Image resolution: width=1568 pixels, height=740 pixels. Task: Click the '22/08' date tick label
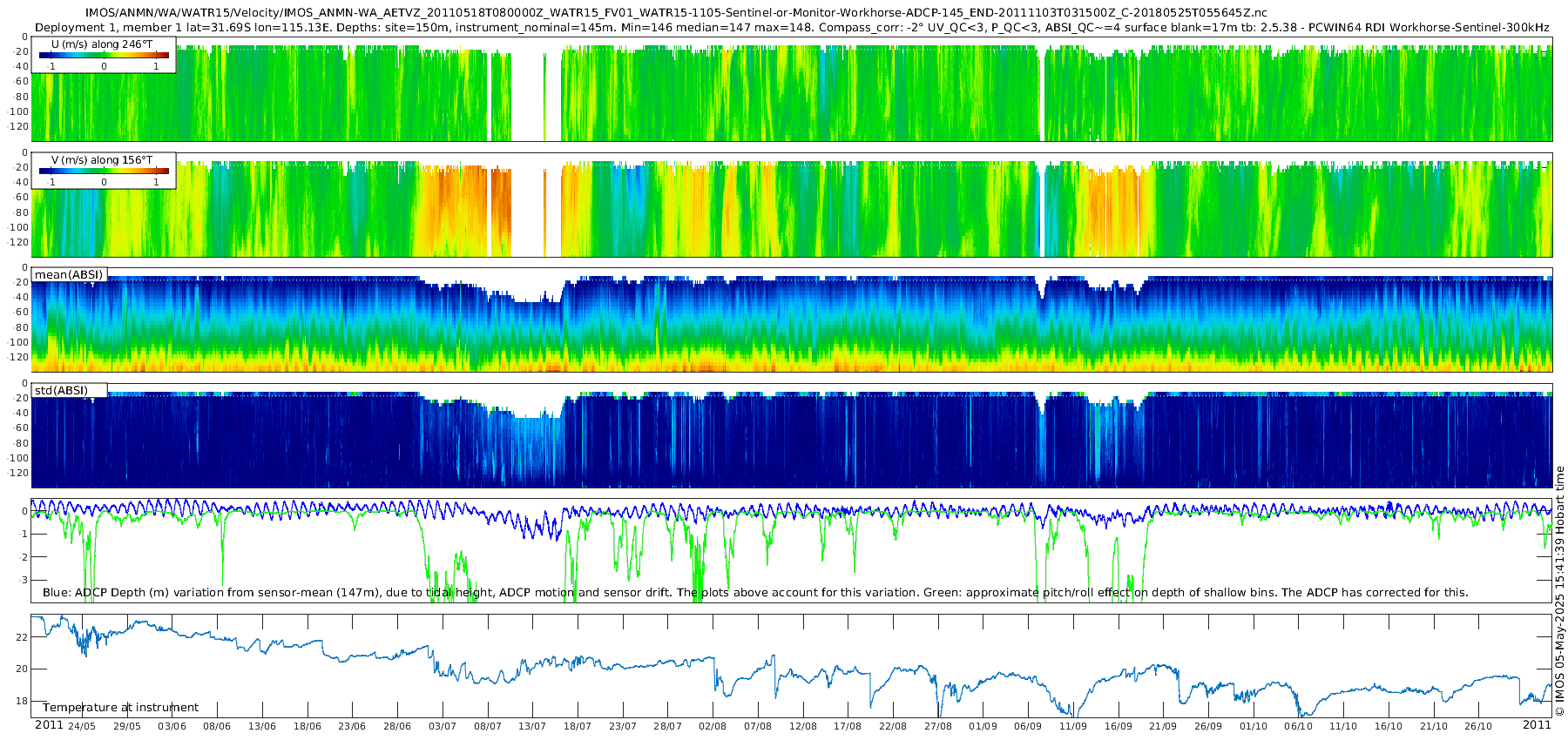coord(893,726)
